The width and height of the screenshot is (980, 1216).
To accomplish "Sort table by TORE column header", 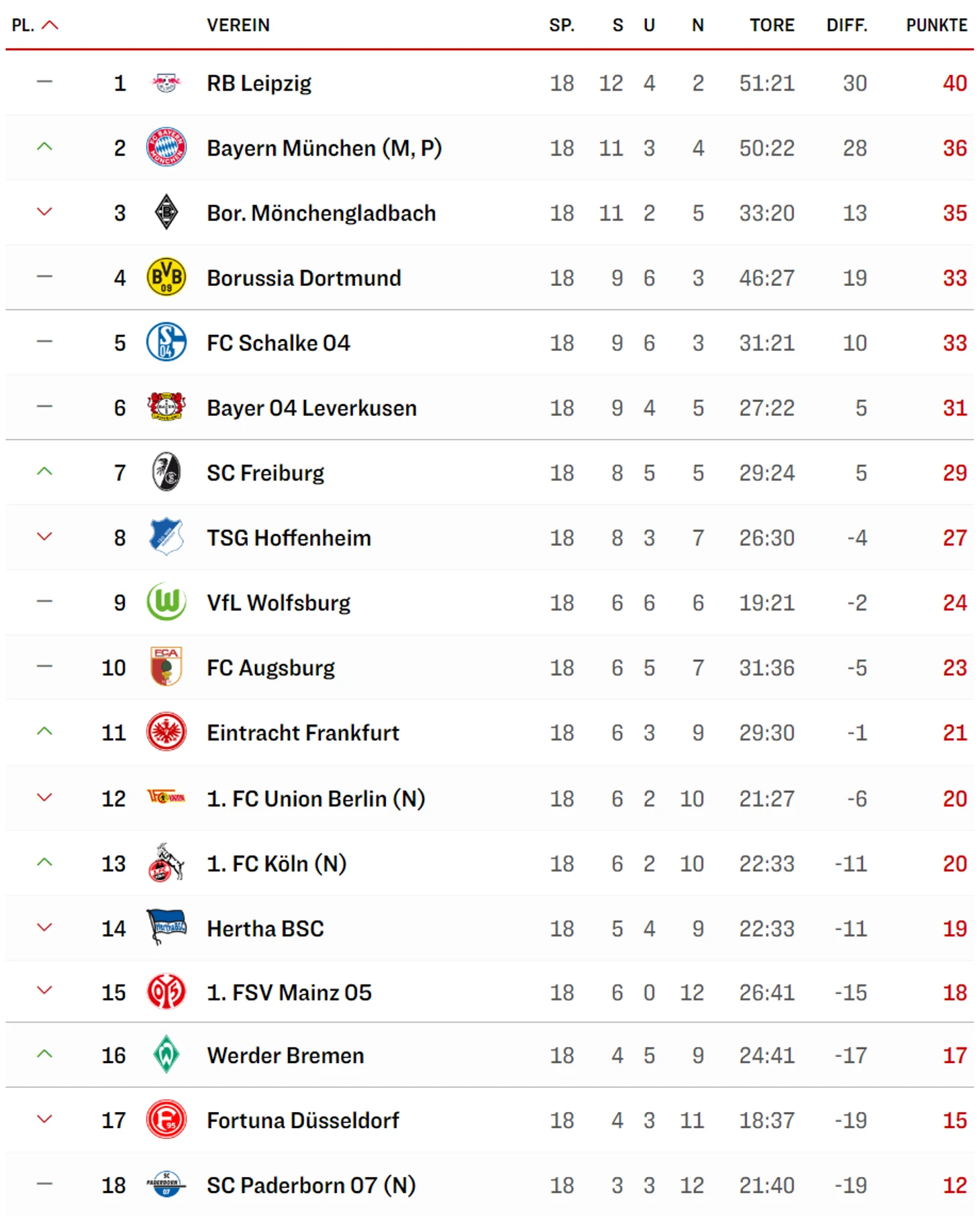I will [772, 26].
